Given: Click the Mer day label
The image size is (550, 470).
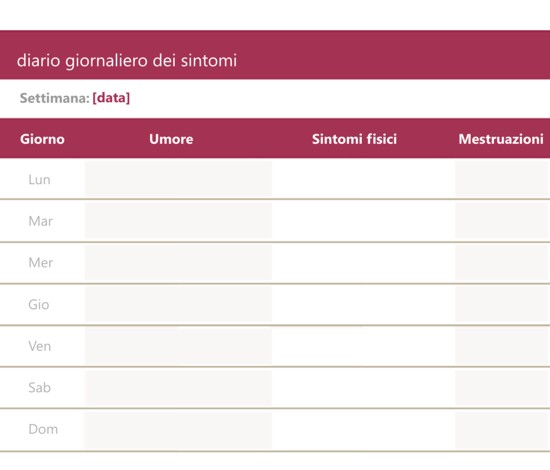Looking at the screenshot, I should click(41, 263).
